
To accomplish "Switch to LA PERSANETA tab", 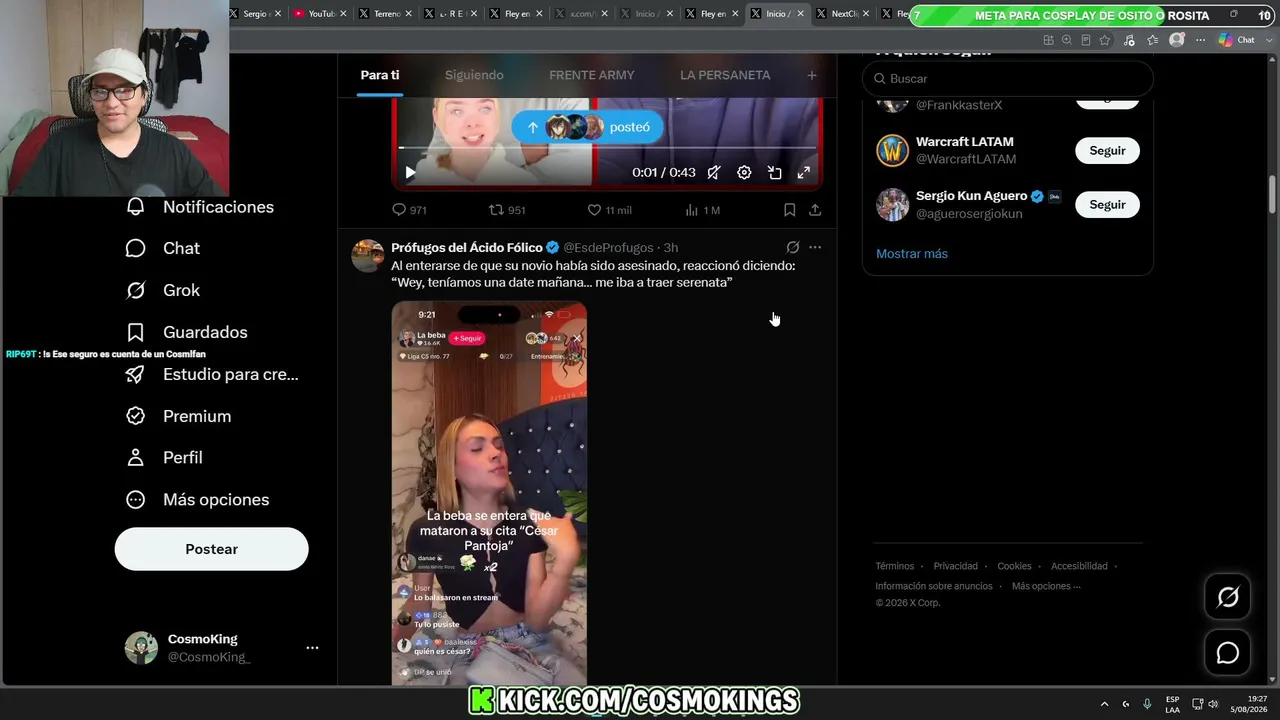I will 725,75.
